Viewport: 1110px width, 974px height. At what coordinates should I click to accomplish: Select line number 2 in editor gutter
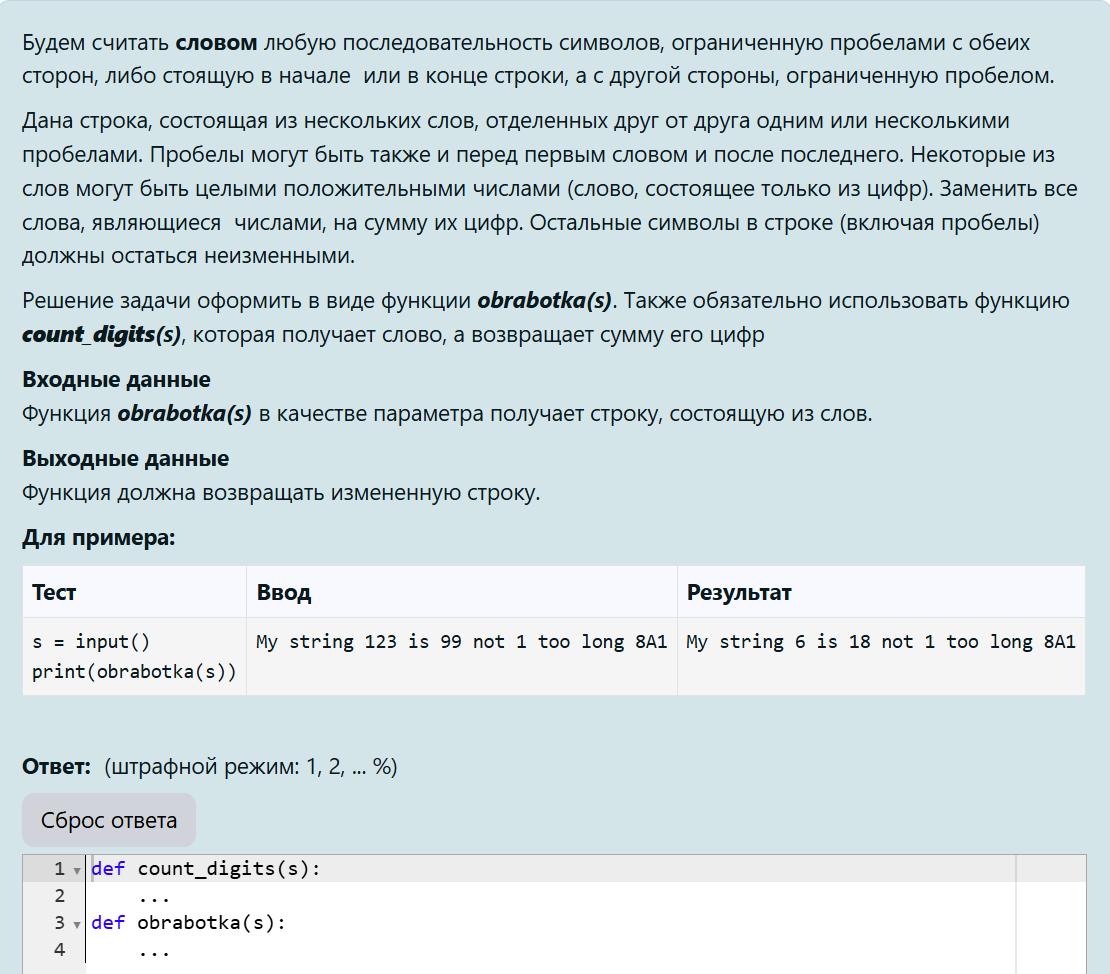click(59, 896)
